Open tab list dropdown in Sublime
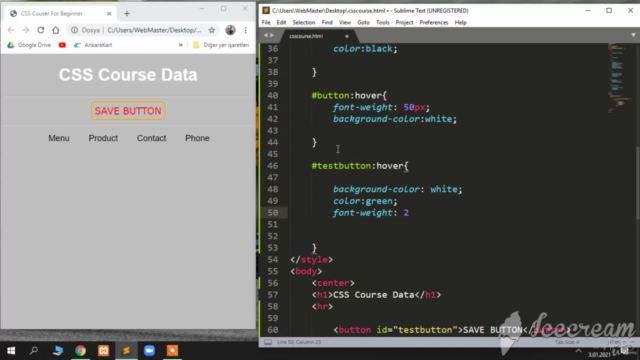Viewport: 640px width, 360px height. (633, 36)
